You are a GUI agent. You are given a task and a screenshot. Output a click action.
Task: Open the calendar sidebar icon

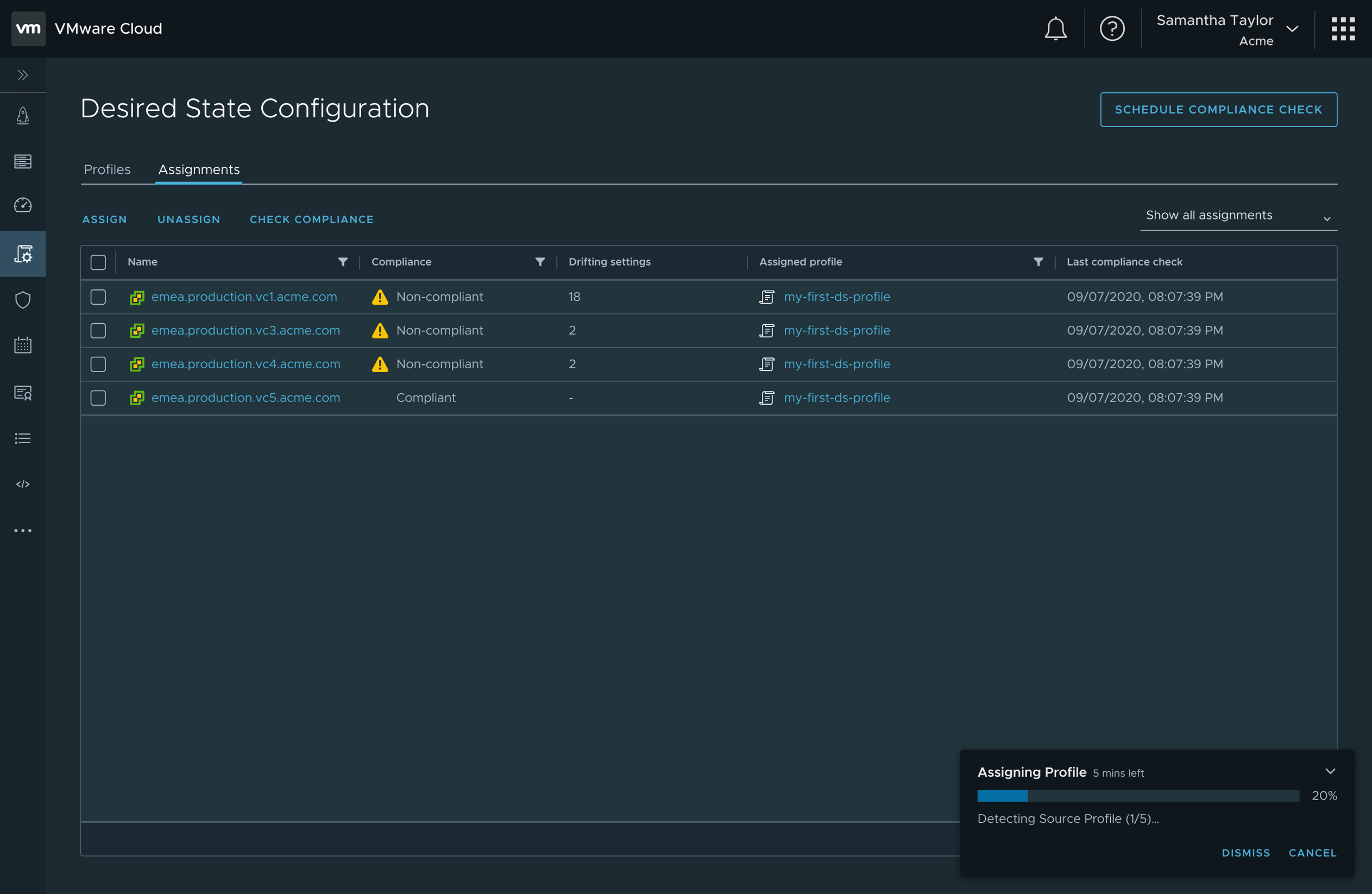(22, 345)
